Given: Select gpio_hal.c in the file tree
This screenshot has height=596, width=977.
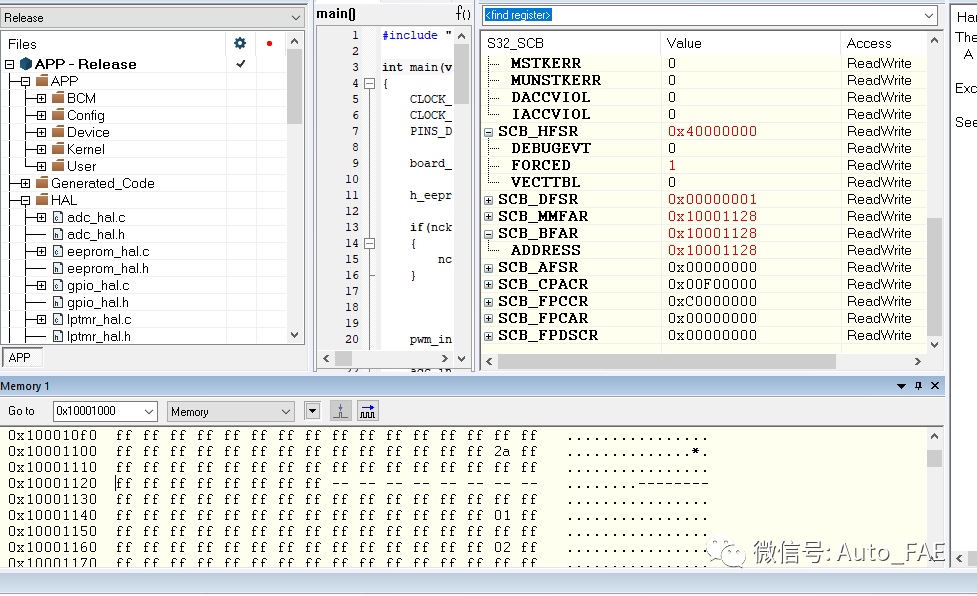Looking at the screenshot, I should click(x=98, y=285).
